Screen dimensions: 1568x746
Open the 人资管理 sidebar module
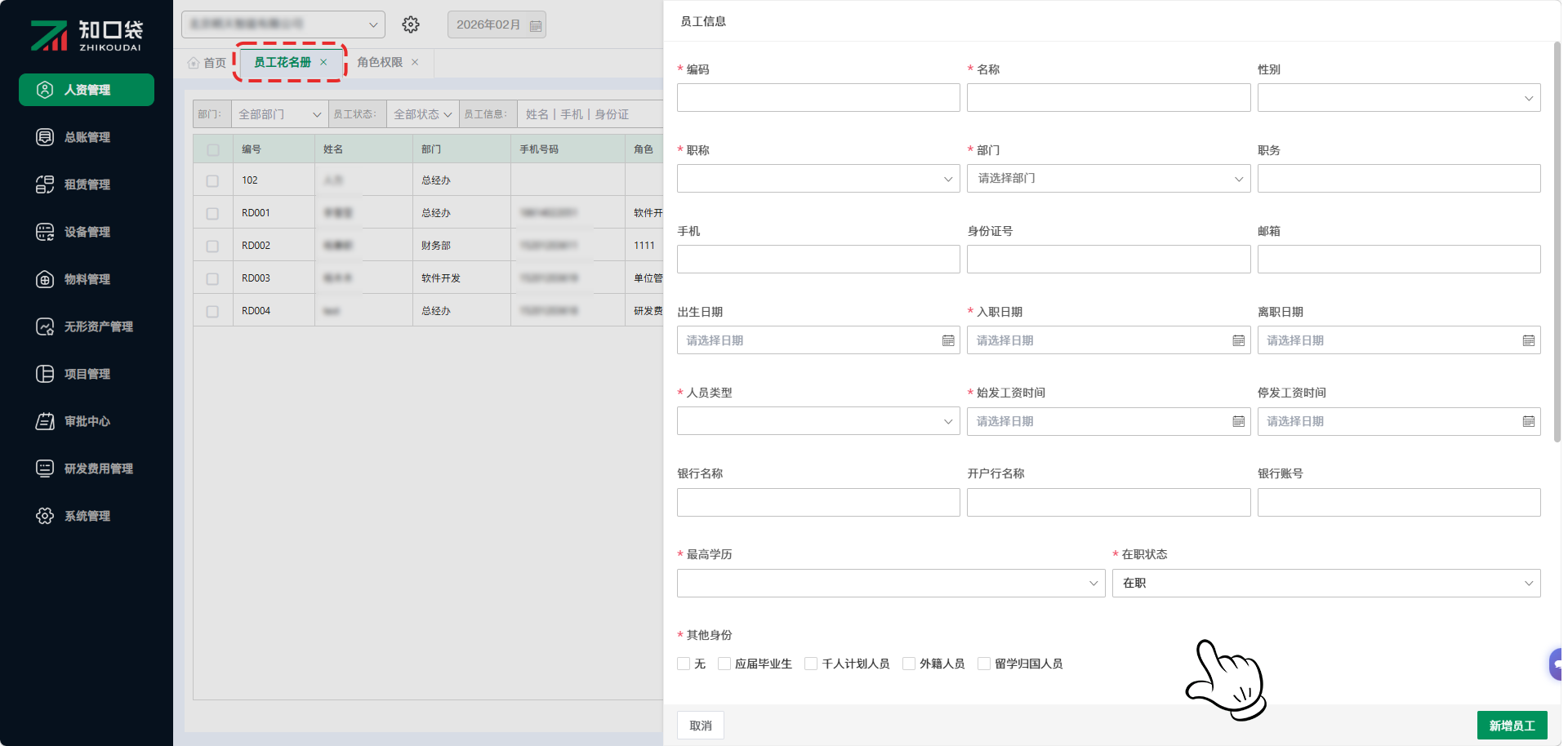pos(87,90)
